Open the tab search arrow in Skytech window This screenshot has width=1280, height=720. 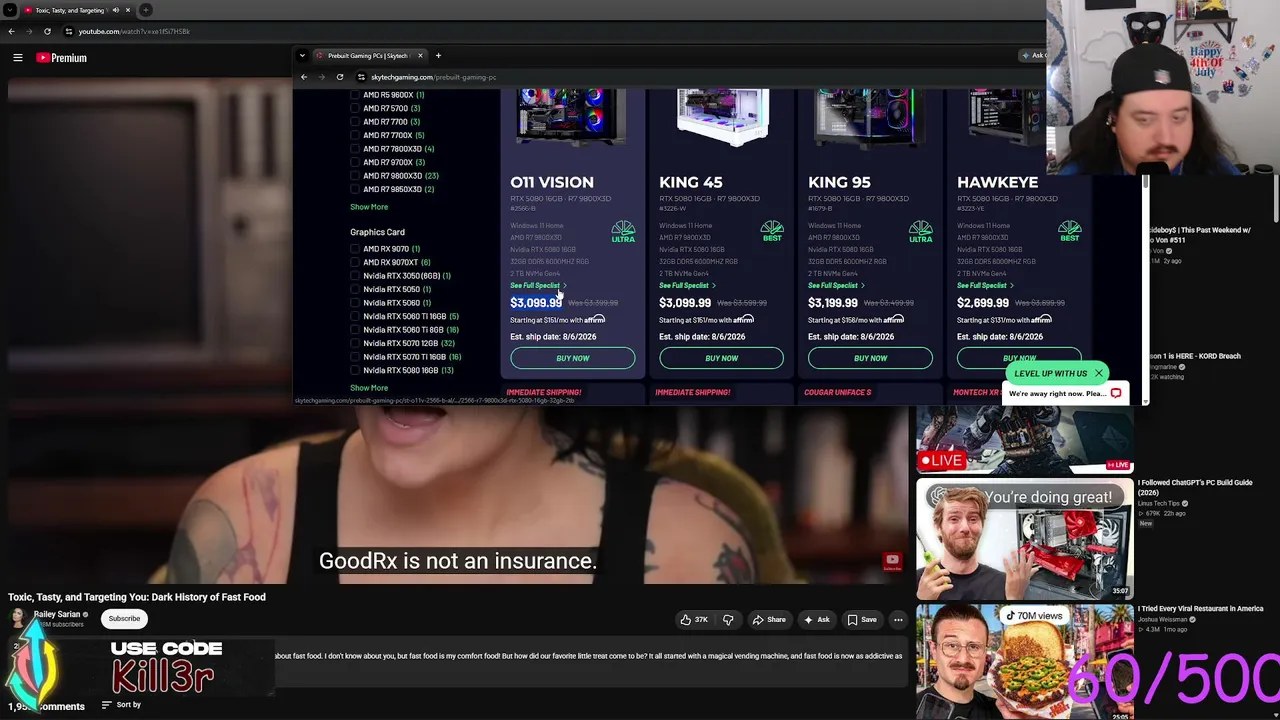(x=303, y=56)
